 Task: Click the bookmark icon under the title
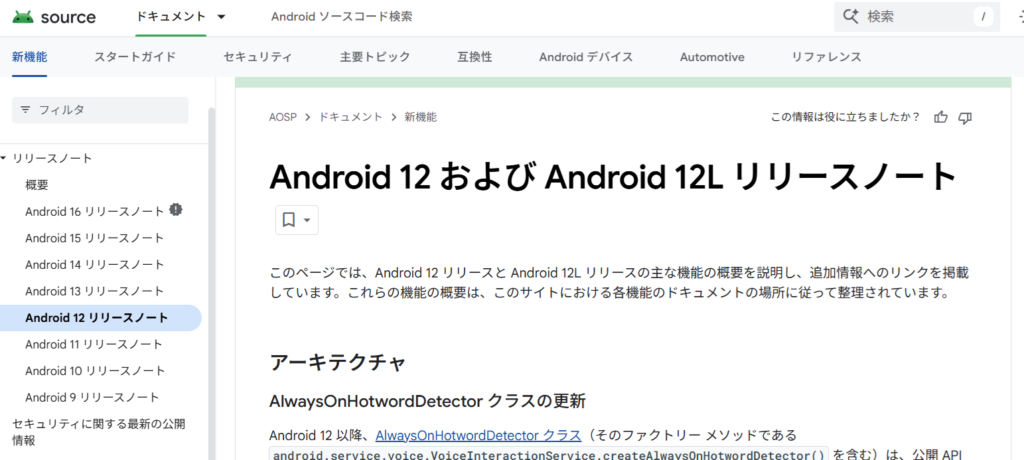(x=288, y=220)
